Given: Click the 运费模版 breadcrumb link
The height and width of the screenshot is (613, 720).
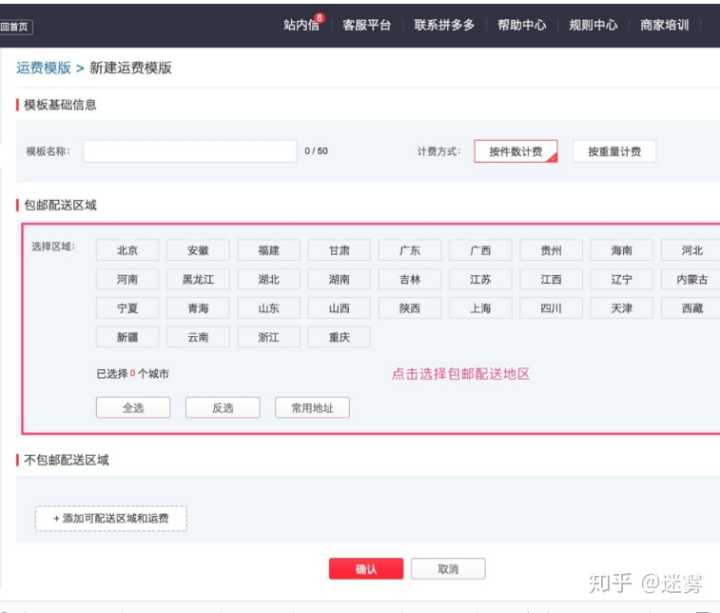Looking at the screenshot, I should (43, 68).
